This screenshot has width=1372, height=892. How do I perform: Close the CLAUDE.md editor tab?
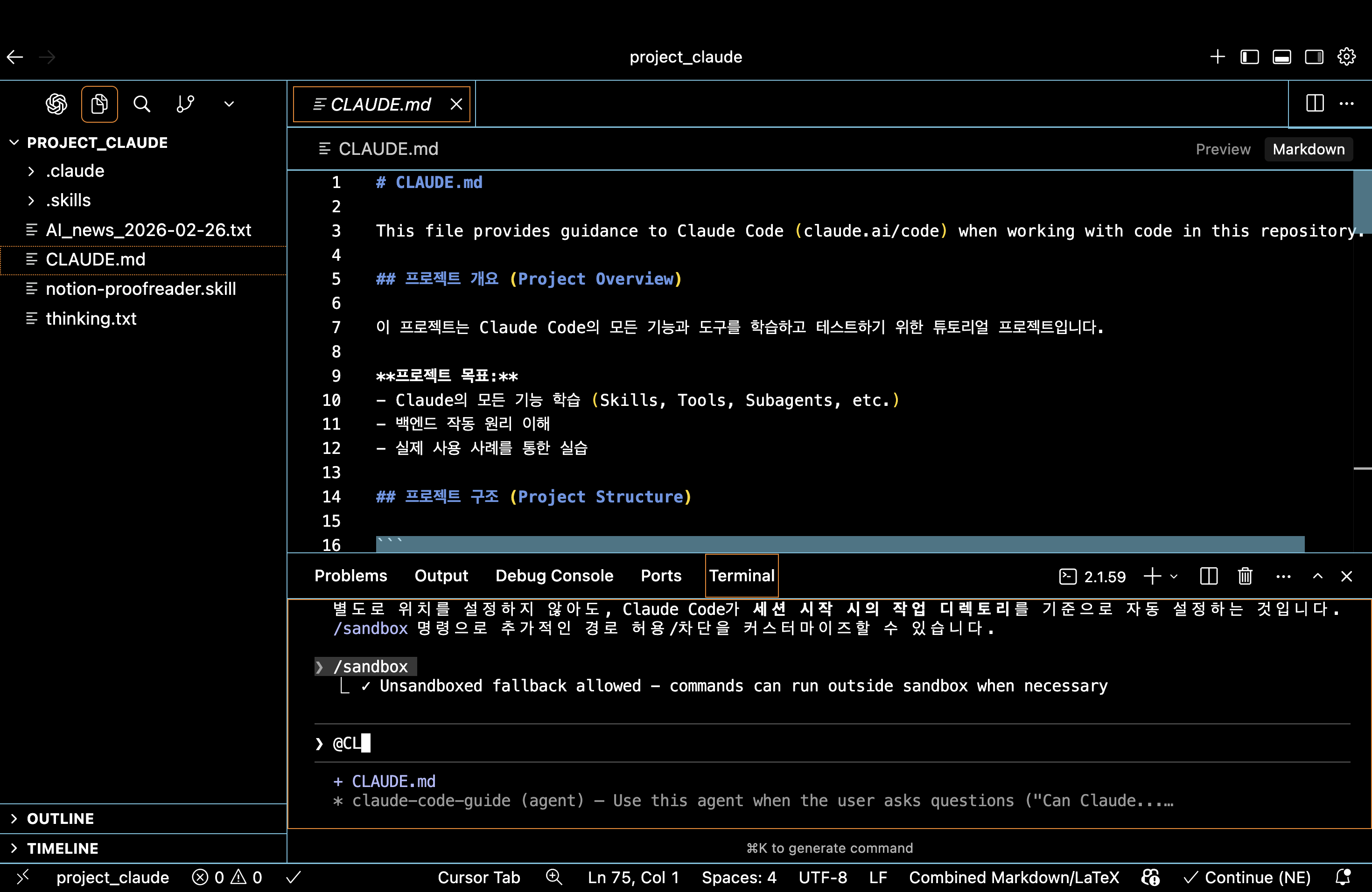(456, 105)
